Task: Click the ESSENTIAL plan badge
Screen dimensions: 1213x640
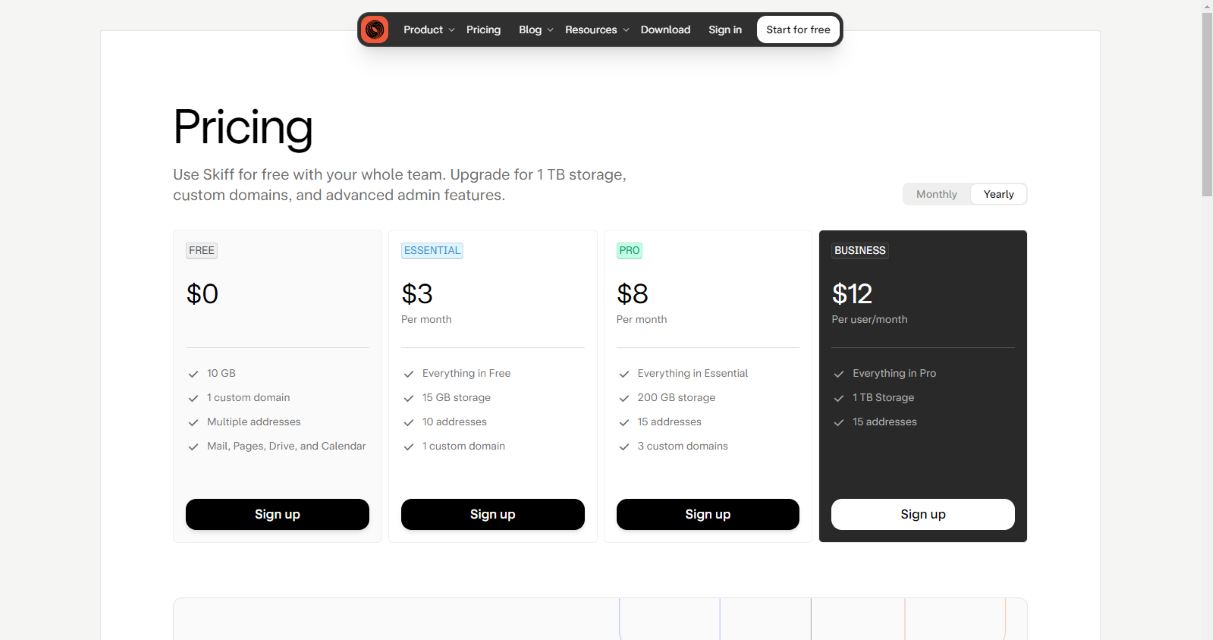Action: 432,250
